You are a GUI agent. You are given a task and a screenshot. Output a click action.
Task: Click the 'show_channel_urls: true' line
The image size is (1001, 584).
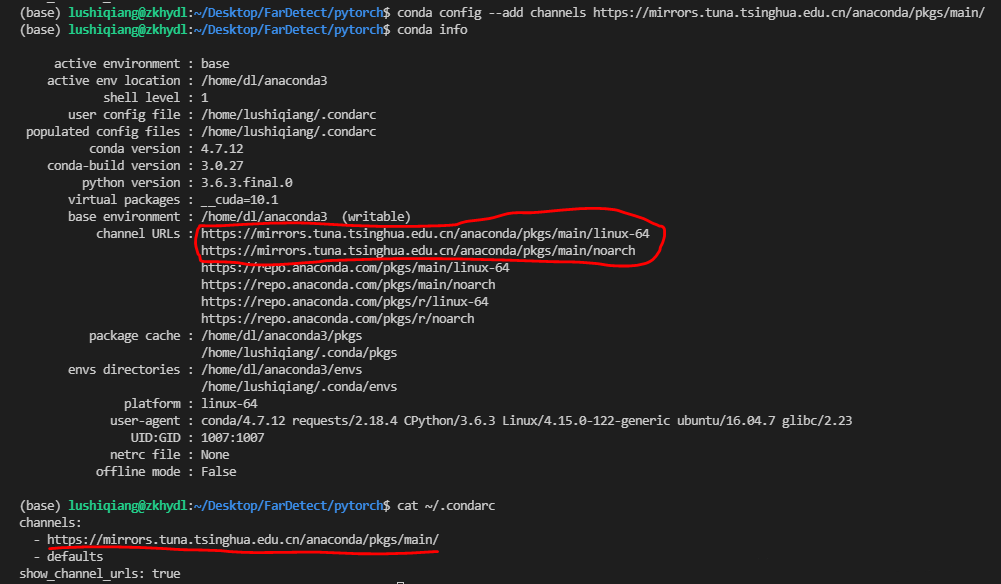(100, 574)
